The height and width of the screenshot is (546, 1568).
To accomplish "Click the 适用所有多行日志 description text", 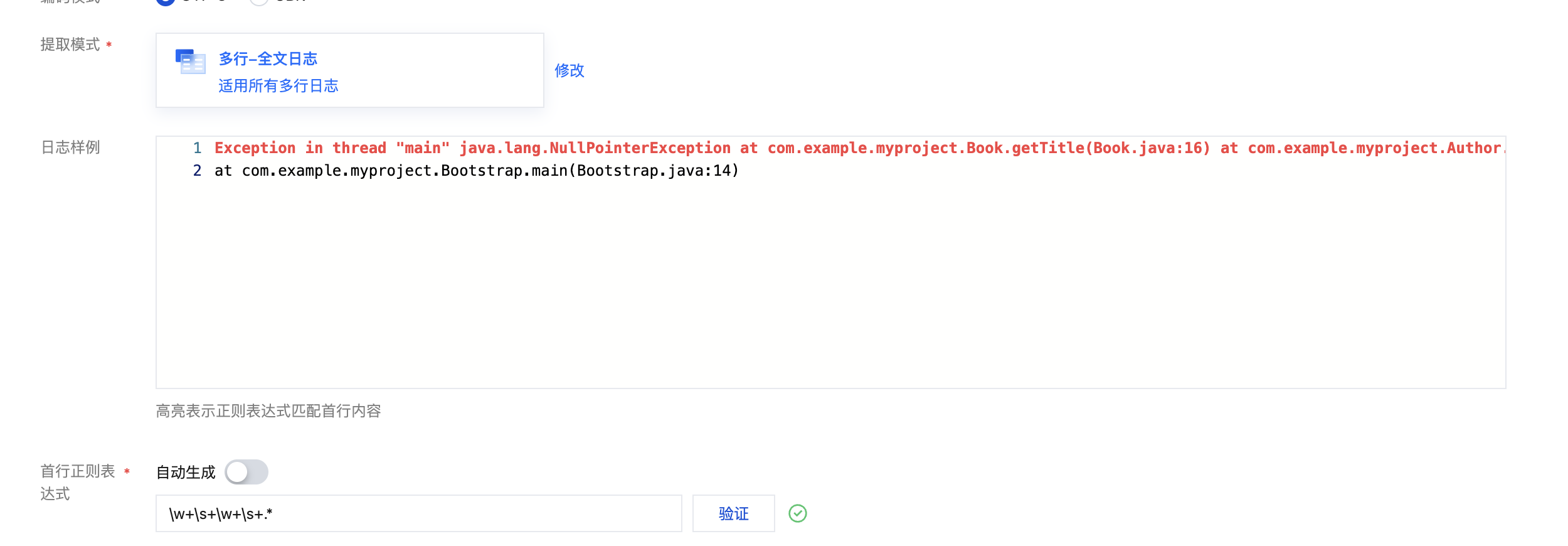I will point(278,86).
